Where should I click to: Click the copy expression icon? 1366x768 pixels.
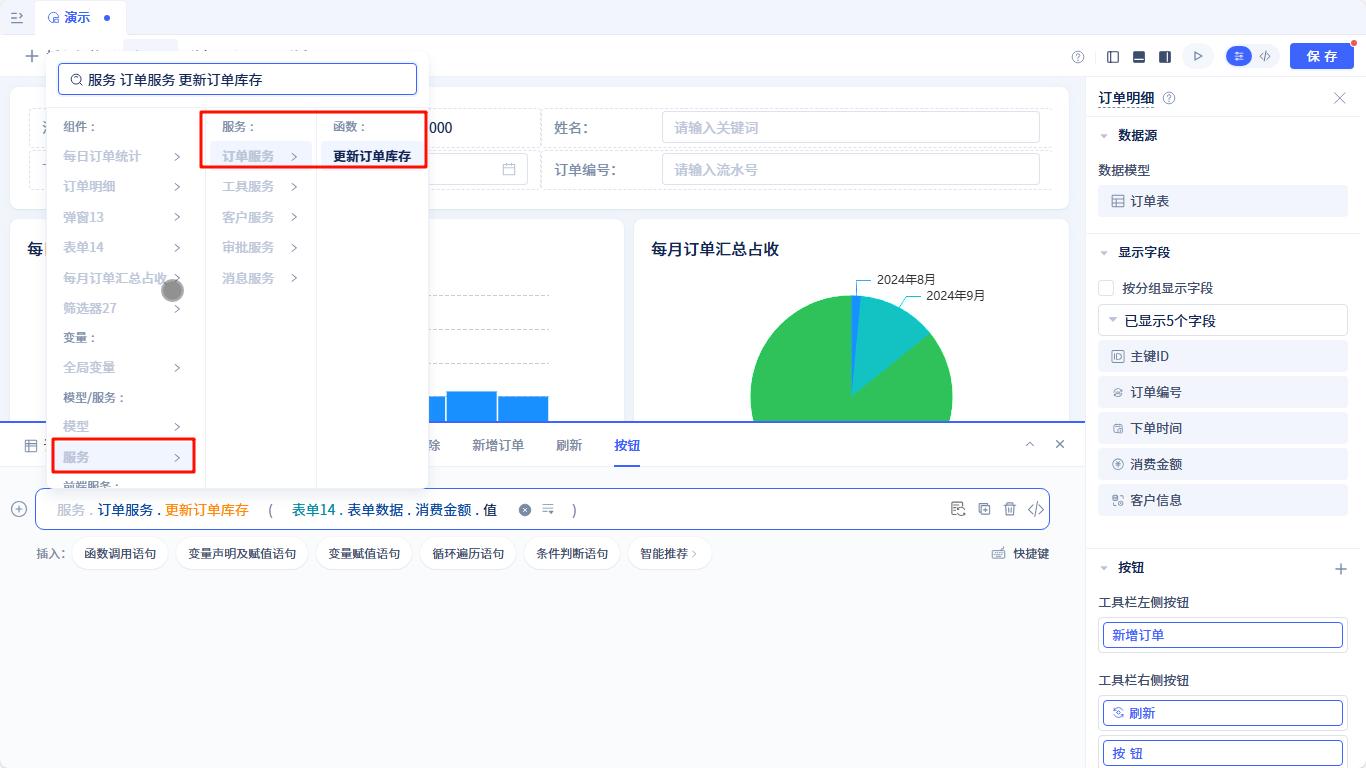[985, 509]
